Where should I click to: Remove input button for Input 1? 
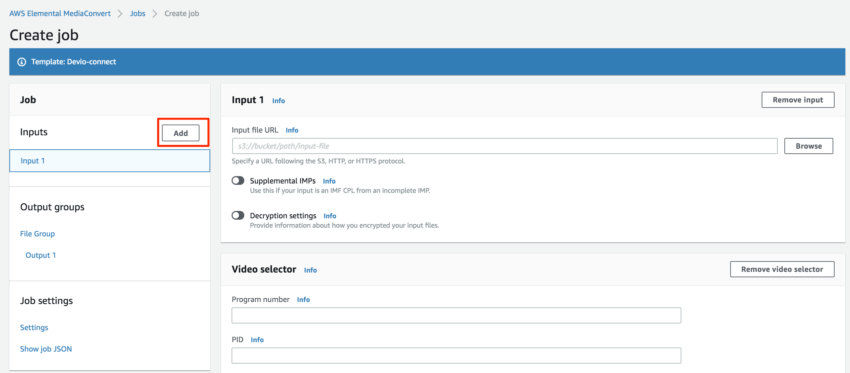tap(797, 100)
